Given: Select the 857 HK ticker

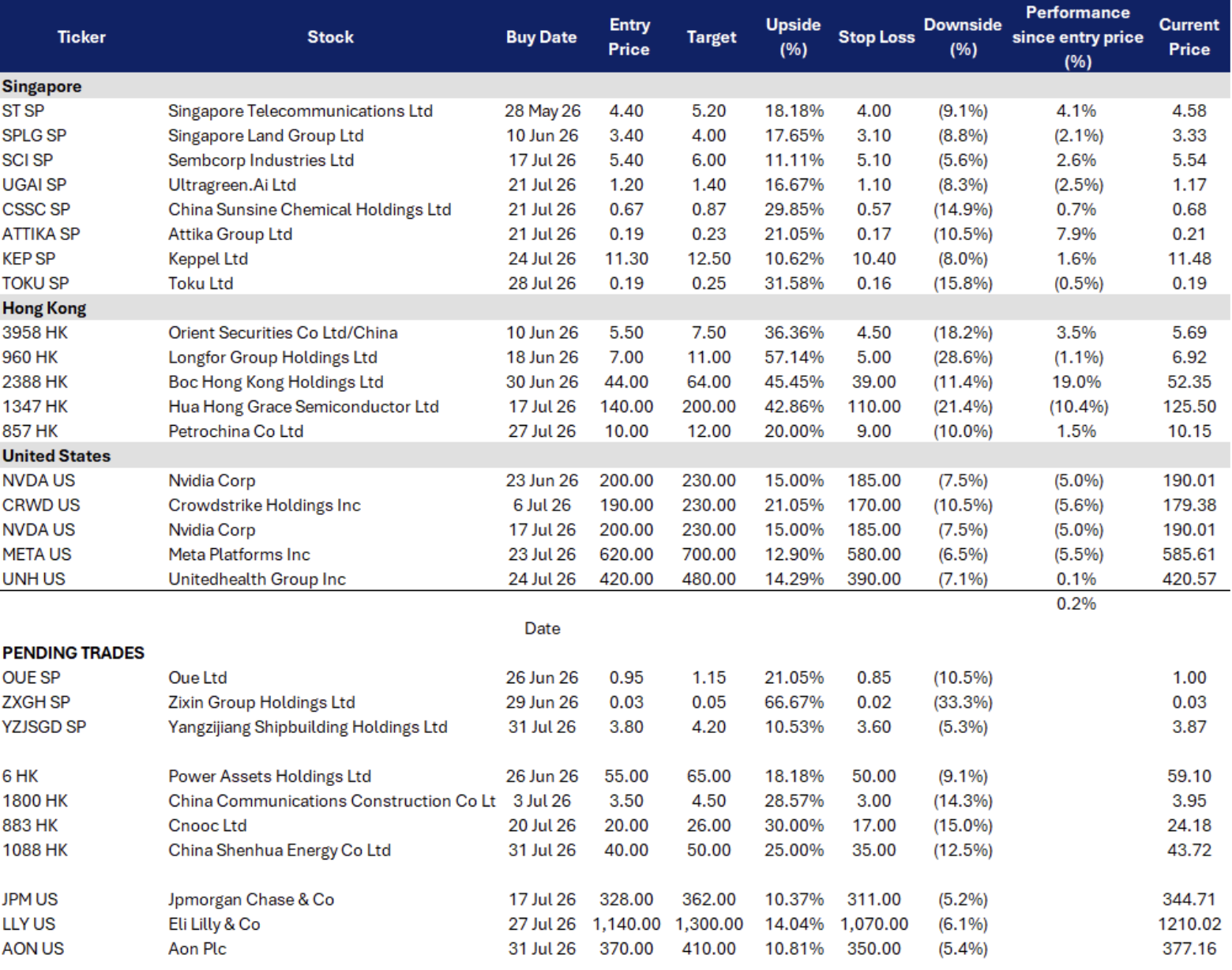Looking at the screenshot, I should (x=30, y=430).
